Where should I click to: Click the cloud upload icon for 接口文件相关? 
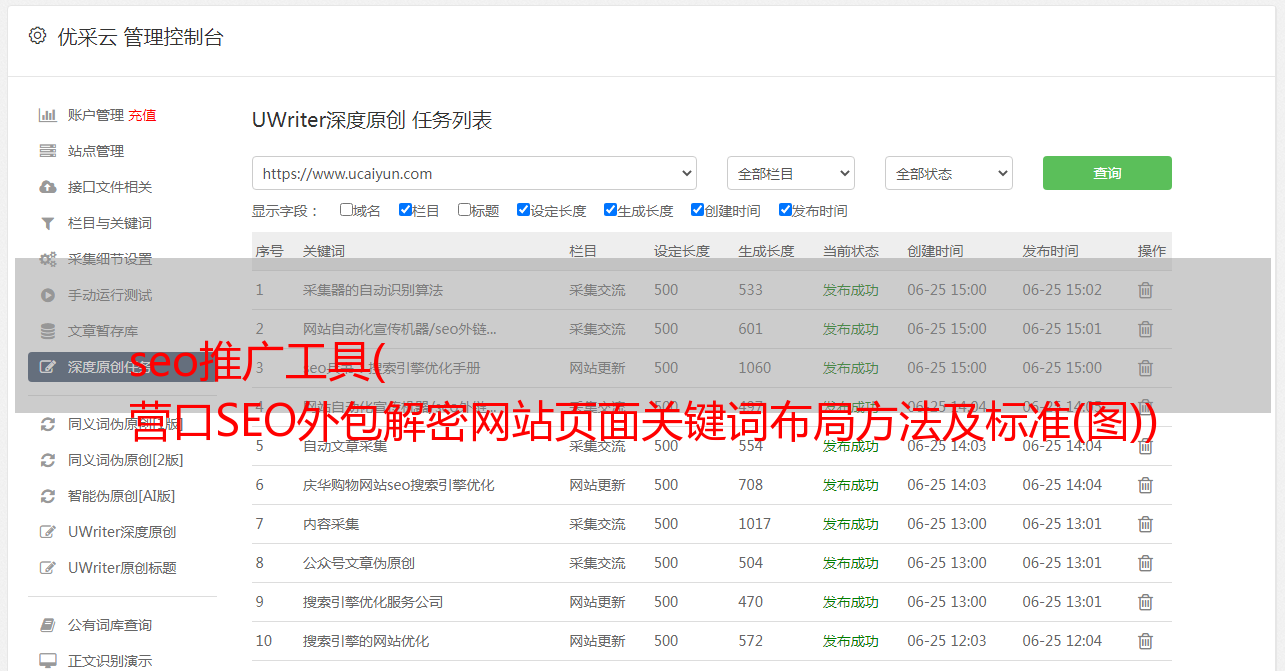[47, 187]
